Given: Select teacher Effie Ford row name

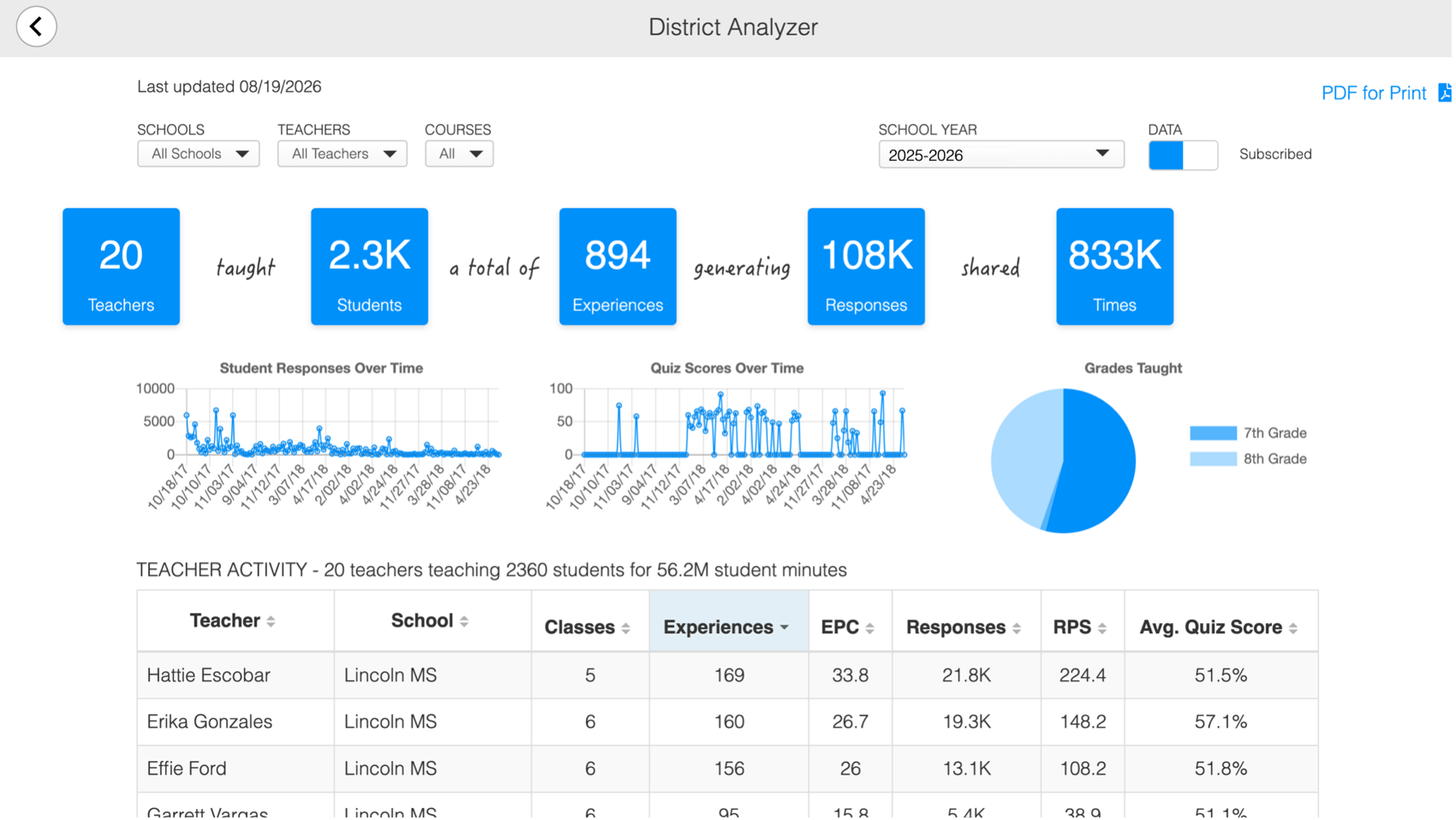Looking at the screenshot, I should tap(186, 769).
